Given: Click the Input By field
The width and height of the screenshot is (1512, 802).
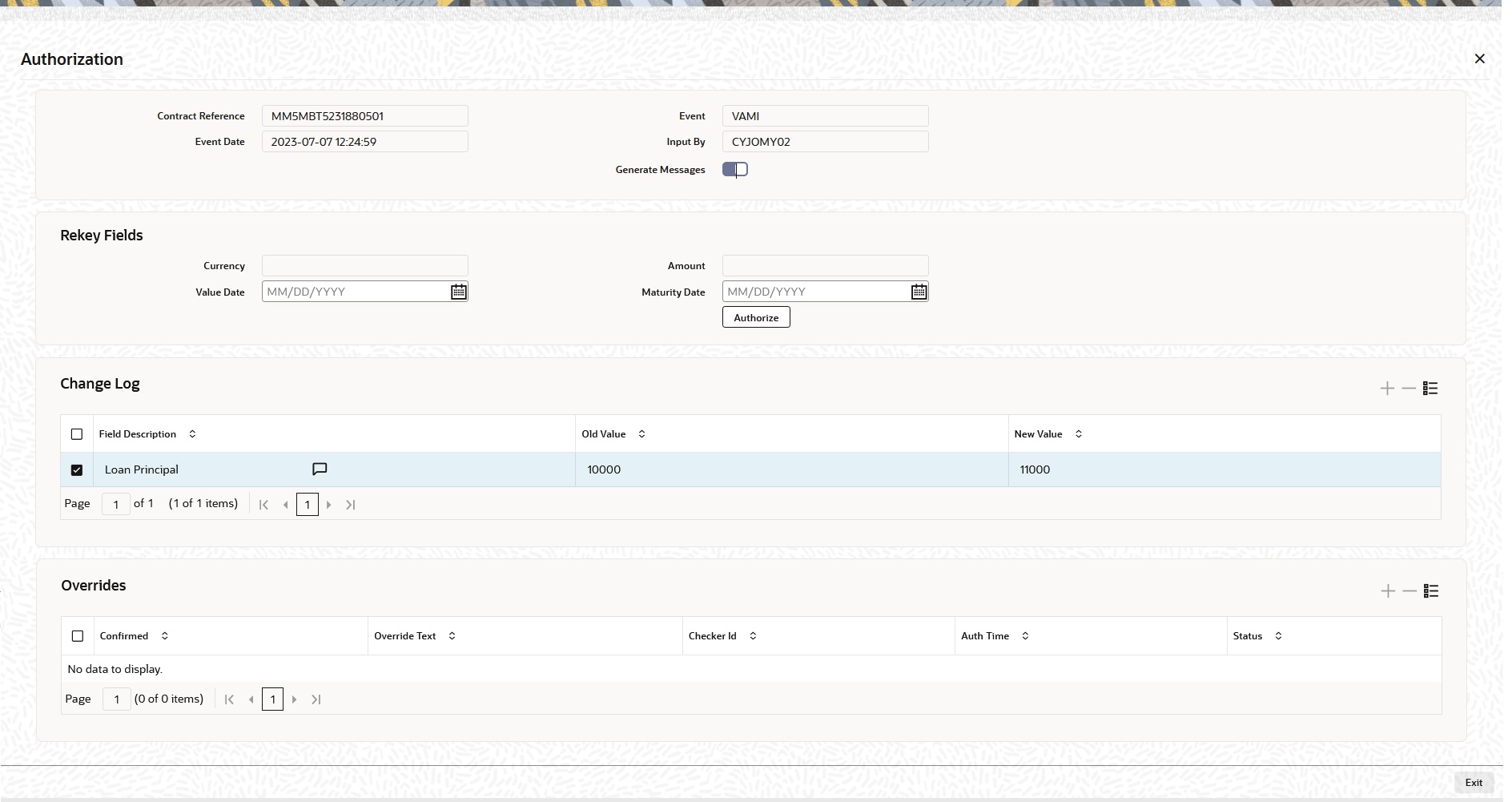Looking at the screenshot, I should tap(826, 142).
